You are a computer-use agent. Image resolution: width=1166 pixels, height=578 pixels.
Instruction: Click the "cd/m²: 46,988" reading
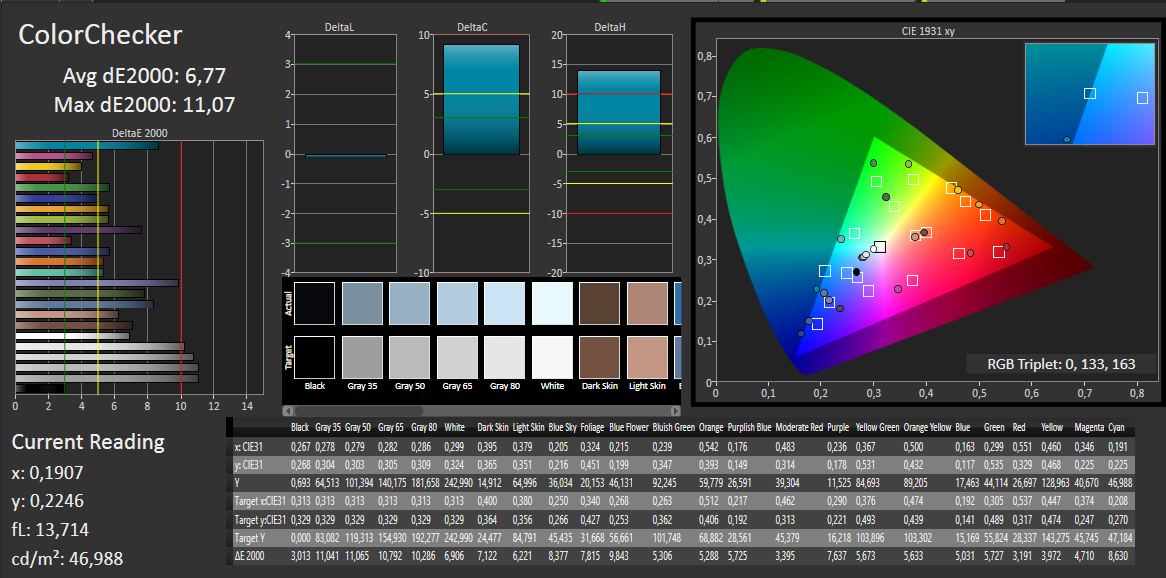click(x=67, y=559)
